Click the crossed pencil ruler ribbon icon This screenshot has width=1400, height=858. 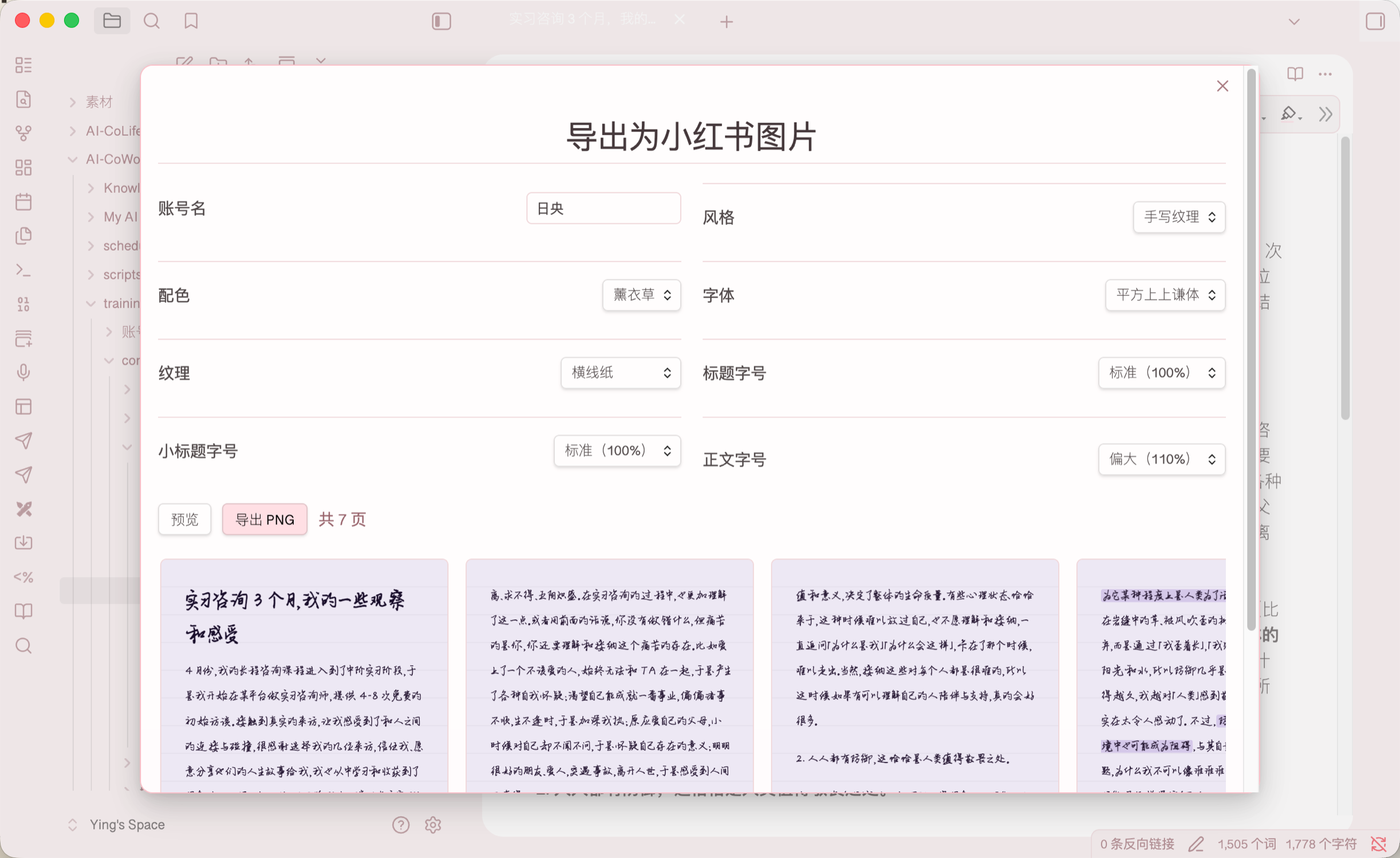click(x=23, y=509)
